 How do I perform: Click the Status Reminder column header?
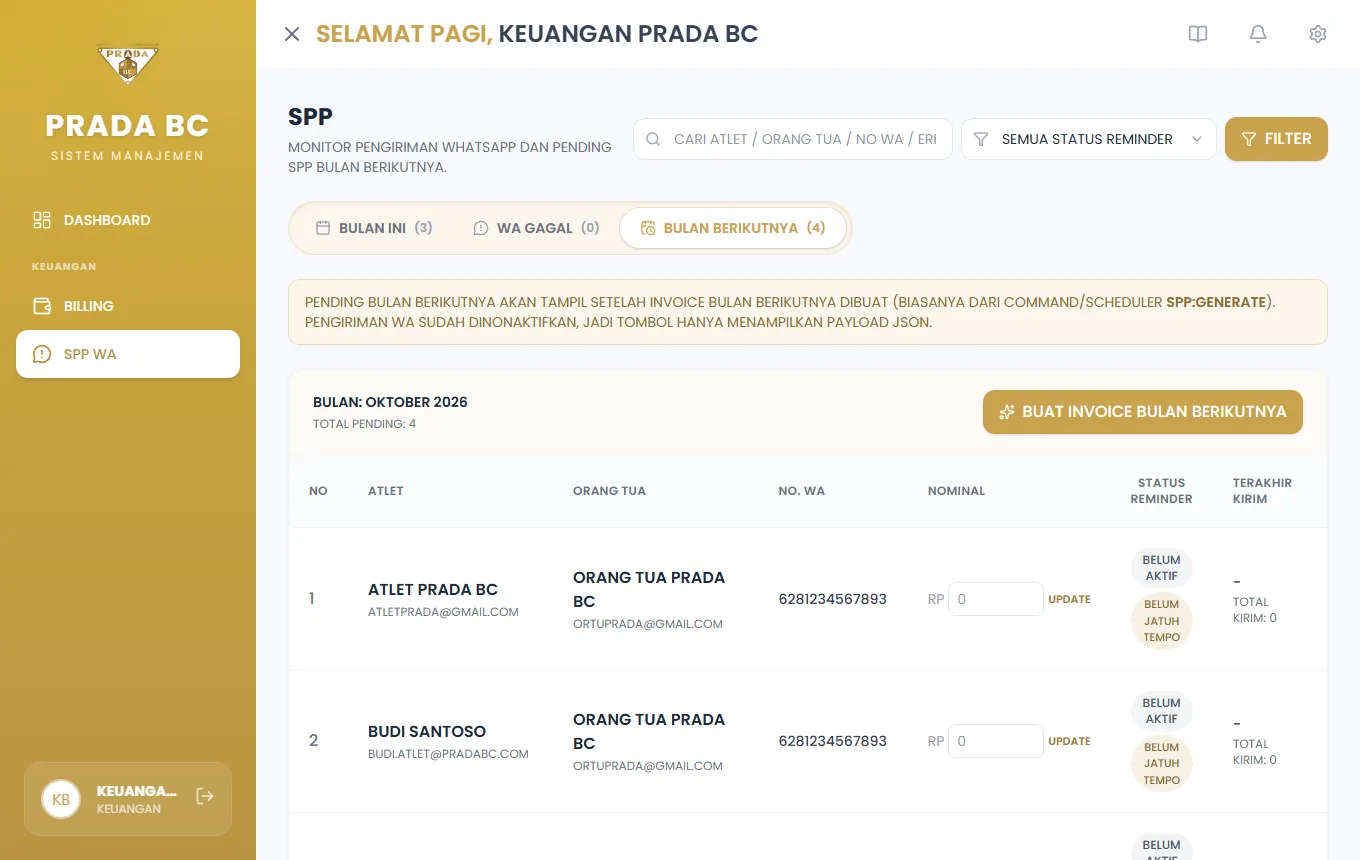pyautogui.click(x=1161, y=491)
